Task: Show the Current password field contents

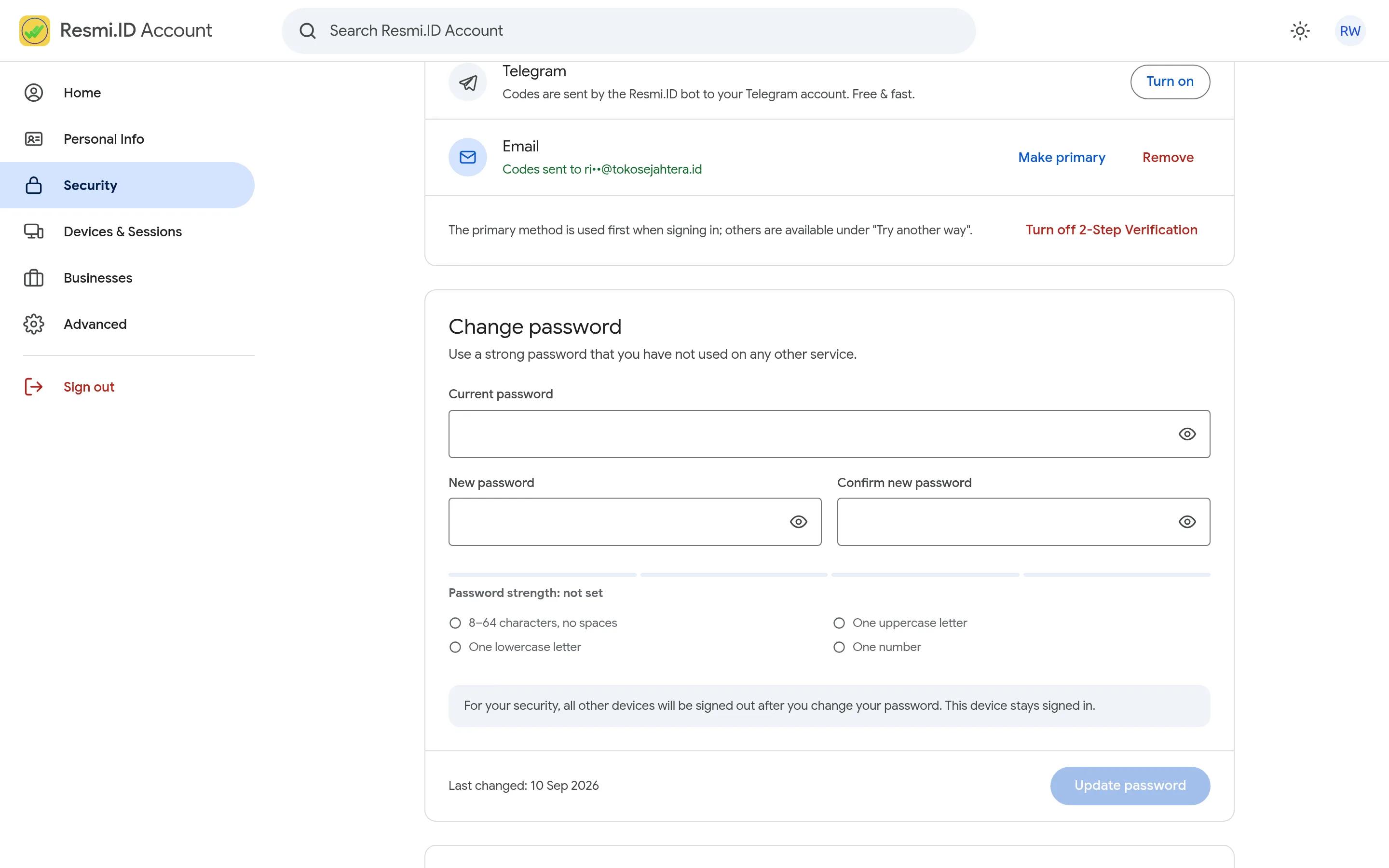Action: [x=1187, y=434]
